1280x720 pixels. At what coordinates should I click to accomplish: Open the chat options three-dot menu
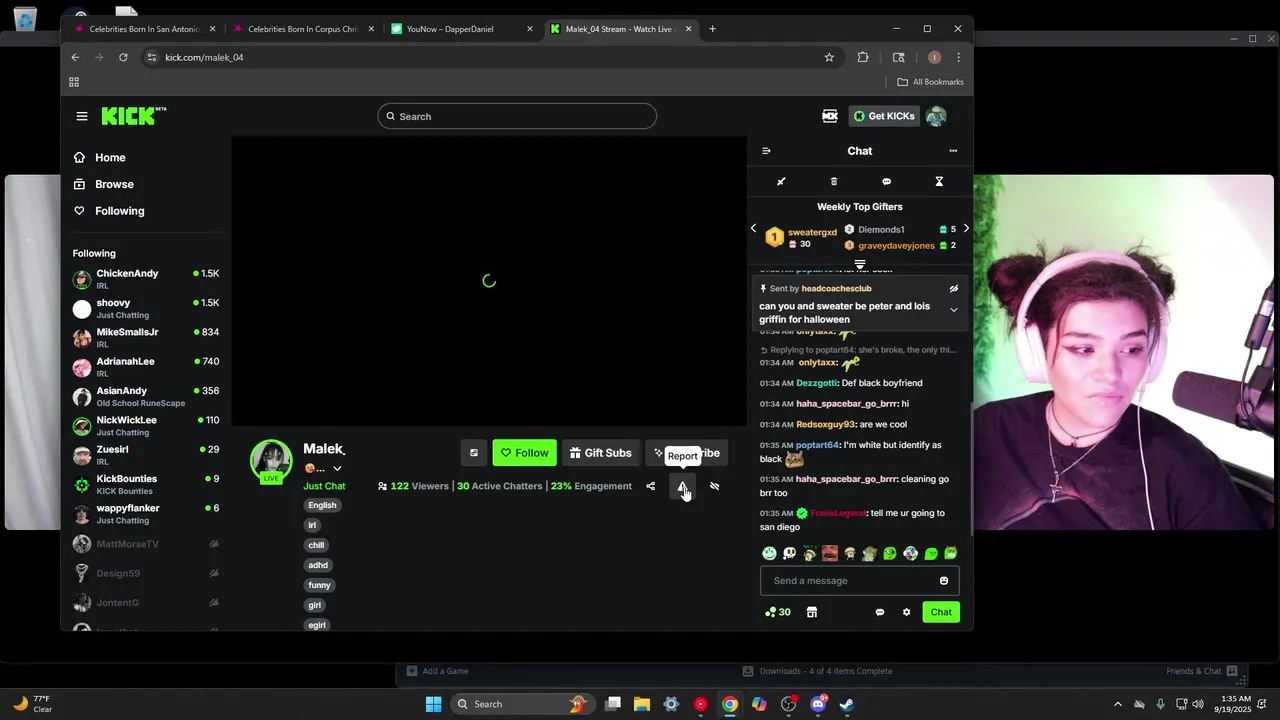[953, 151]
